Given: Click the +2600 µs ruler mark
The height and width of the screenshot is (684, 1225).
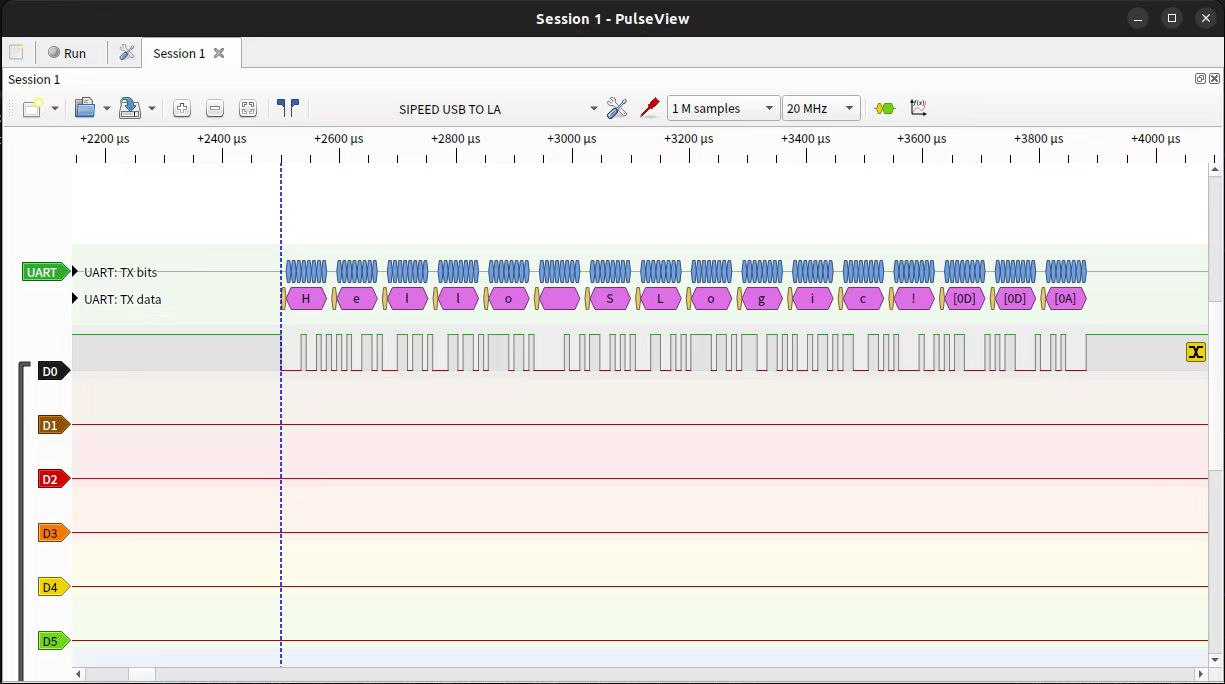Looking at the screenshot, I should point(338,139).
